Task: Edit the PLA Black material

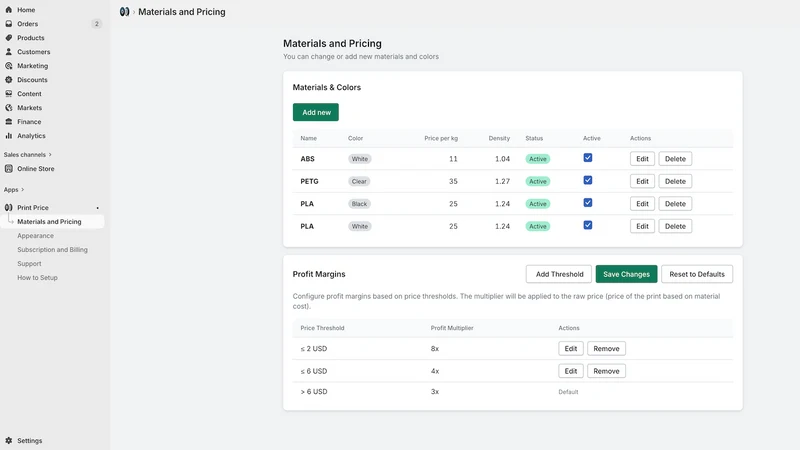Action: tap(642, 204)
